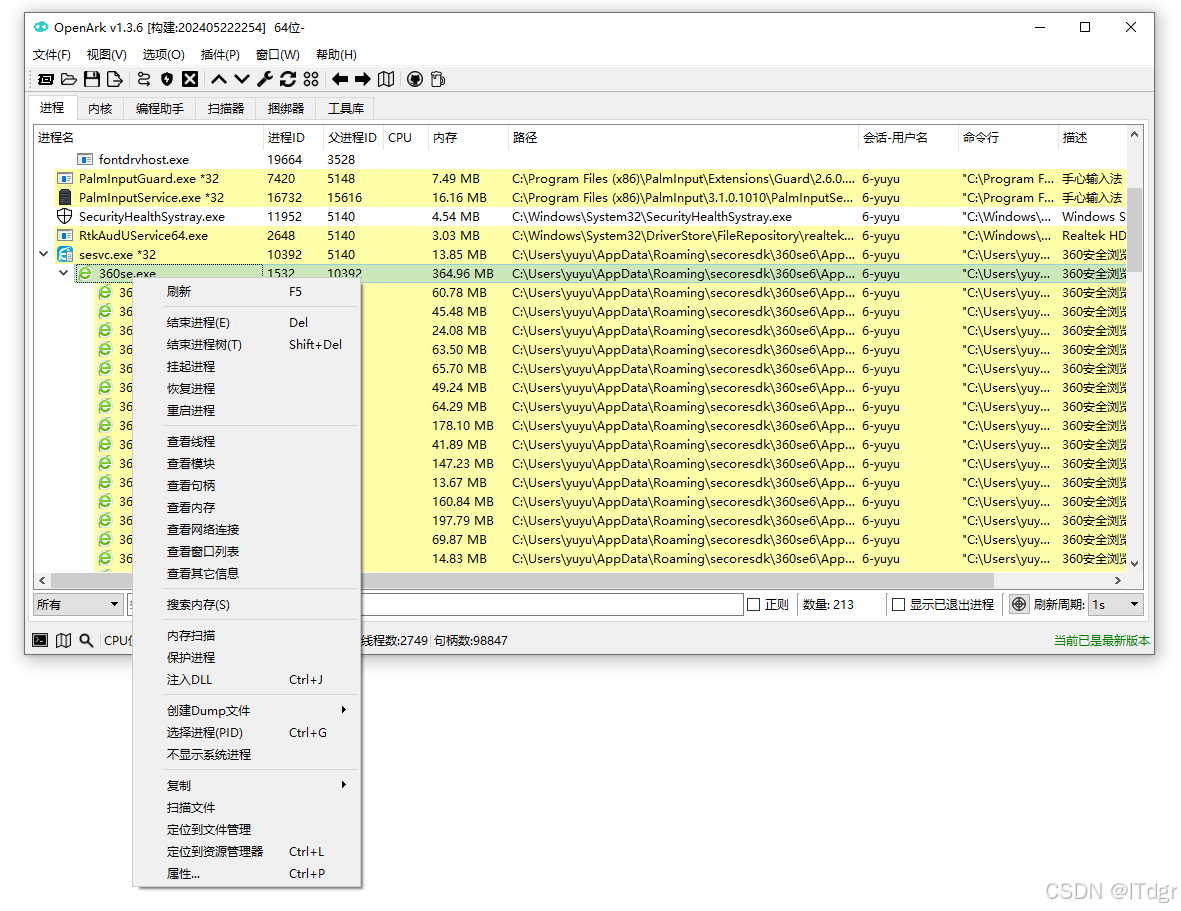Switch to the 编程助手 tab
1181x911 pixels.
160,108
